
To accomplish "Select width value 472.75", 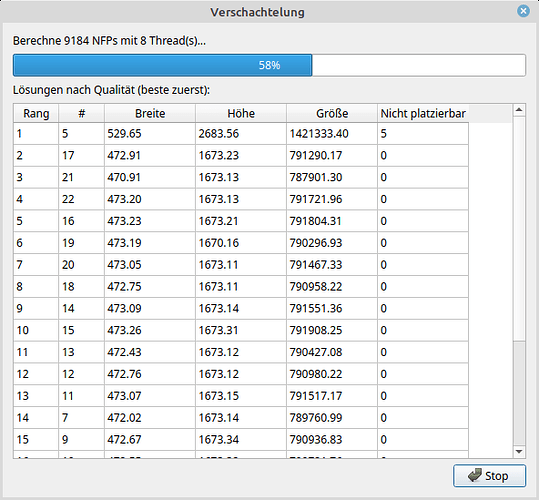I will (x=150, y=287).
